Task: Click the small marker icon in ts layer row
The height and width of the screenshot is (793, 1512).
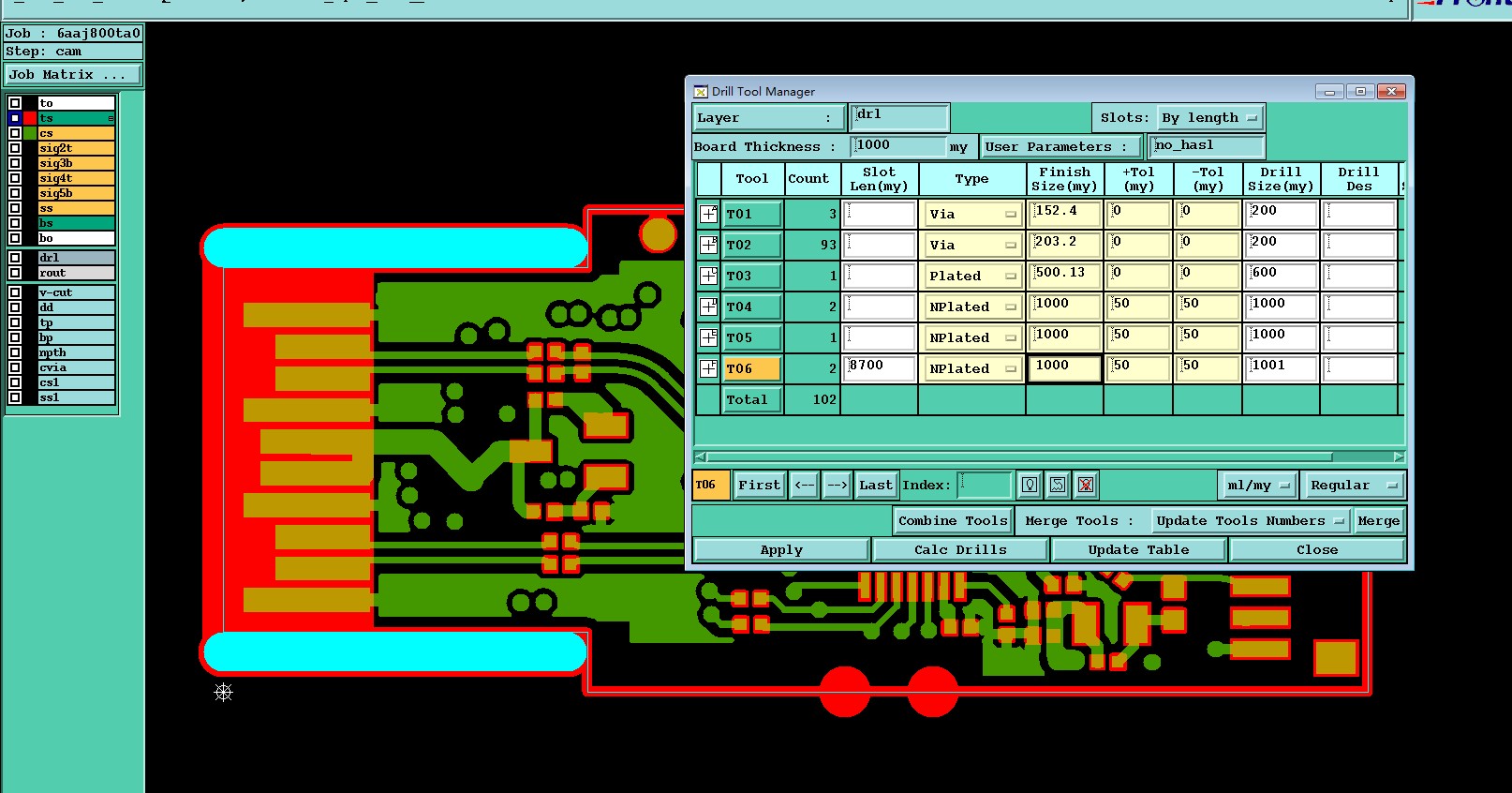Action: coord(111,118)
